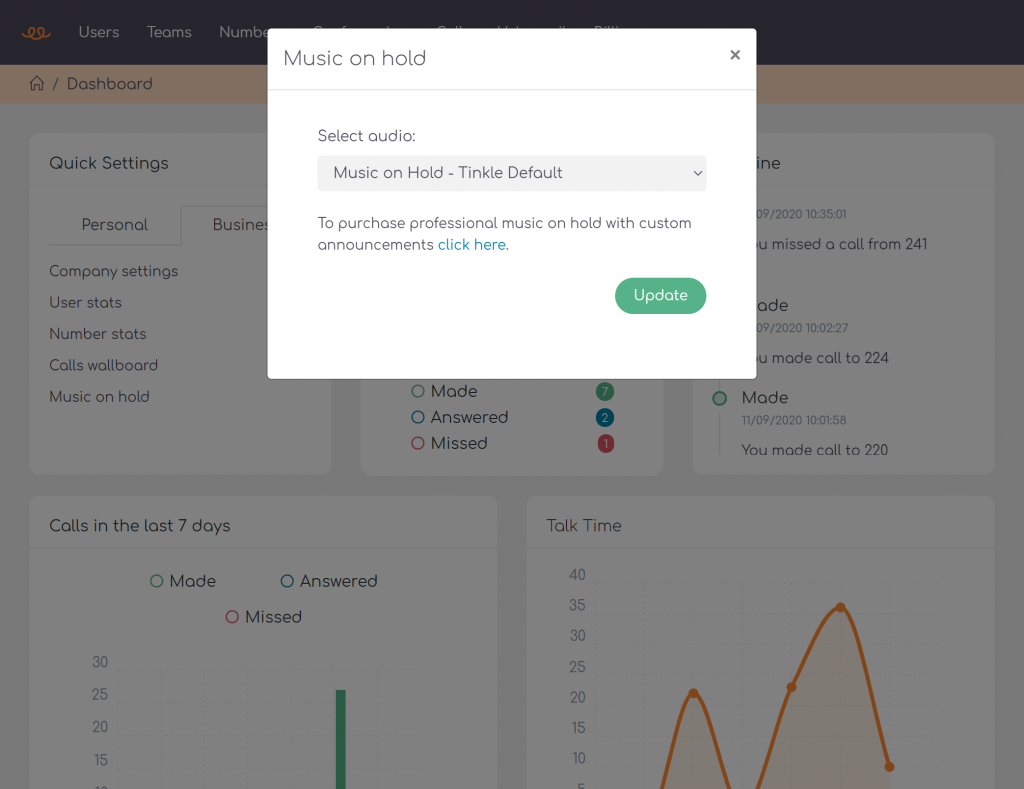Open Company settings link
This screenshot has width=1024, height=789.
(x=114, y=271)
